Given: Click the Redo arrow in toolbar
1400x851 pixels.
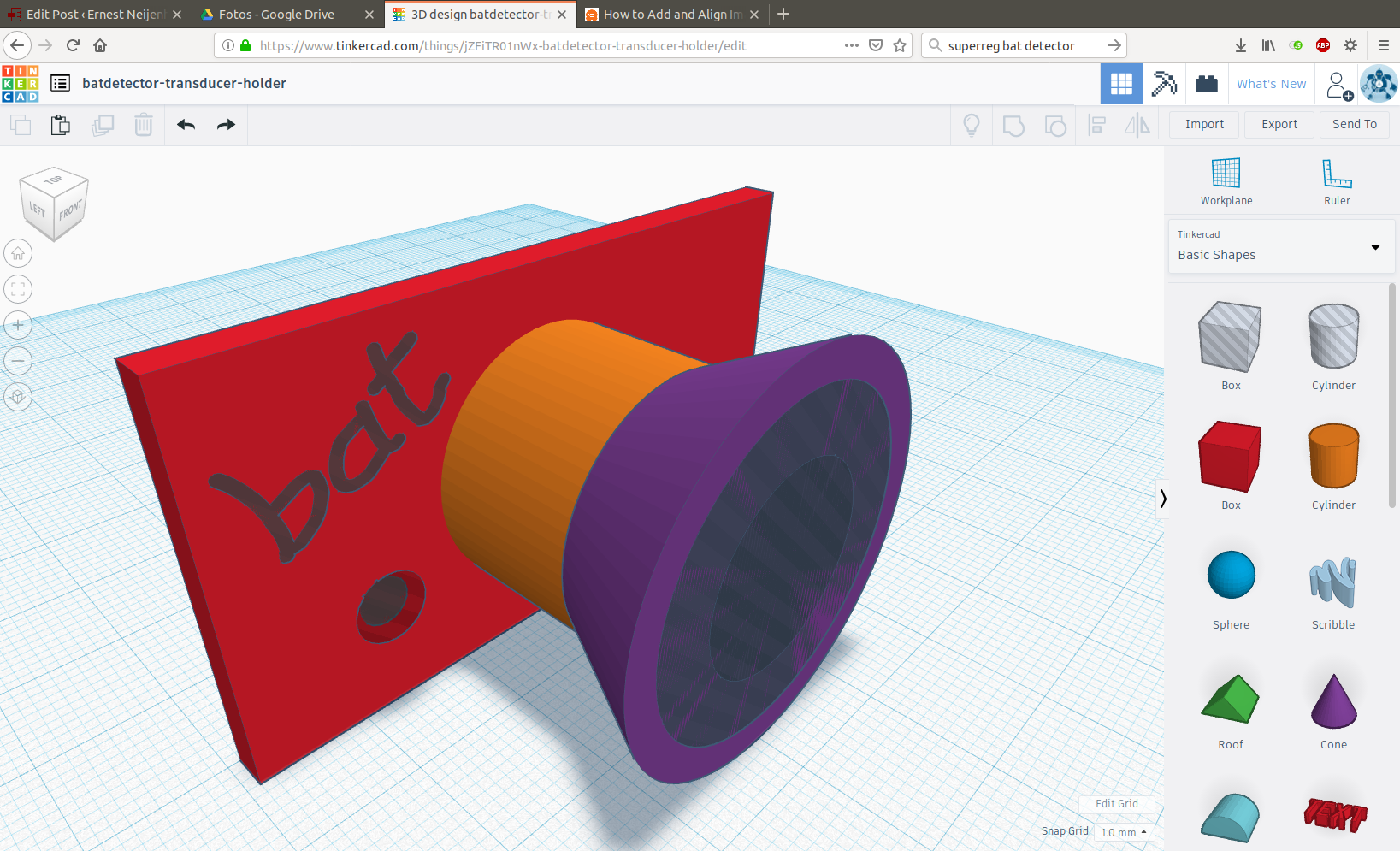Looking at the screenshot, I should click(x=226, y=126).
